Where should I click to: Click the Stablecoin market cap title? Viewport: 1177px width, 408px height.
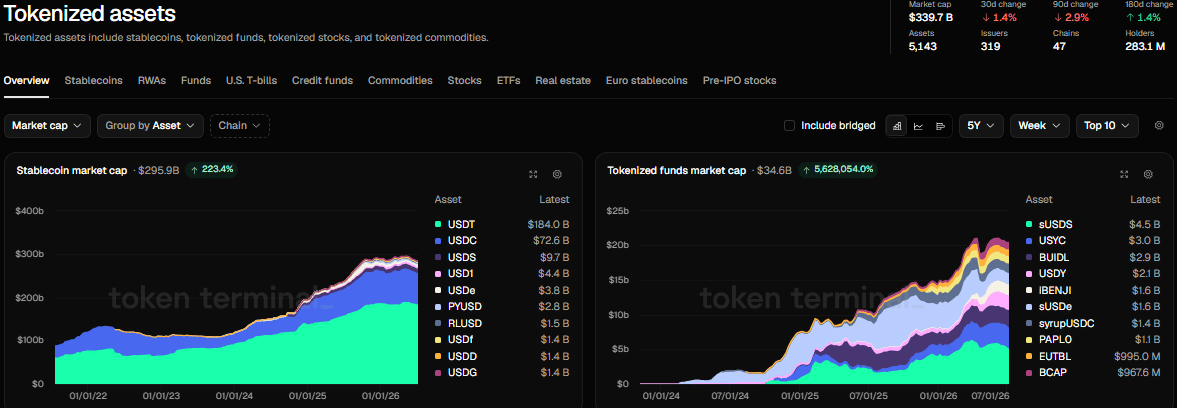click(x=72, y=170)
